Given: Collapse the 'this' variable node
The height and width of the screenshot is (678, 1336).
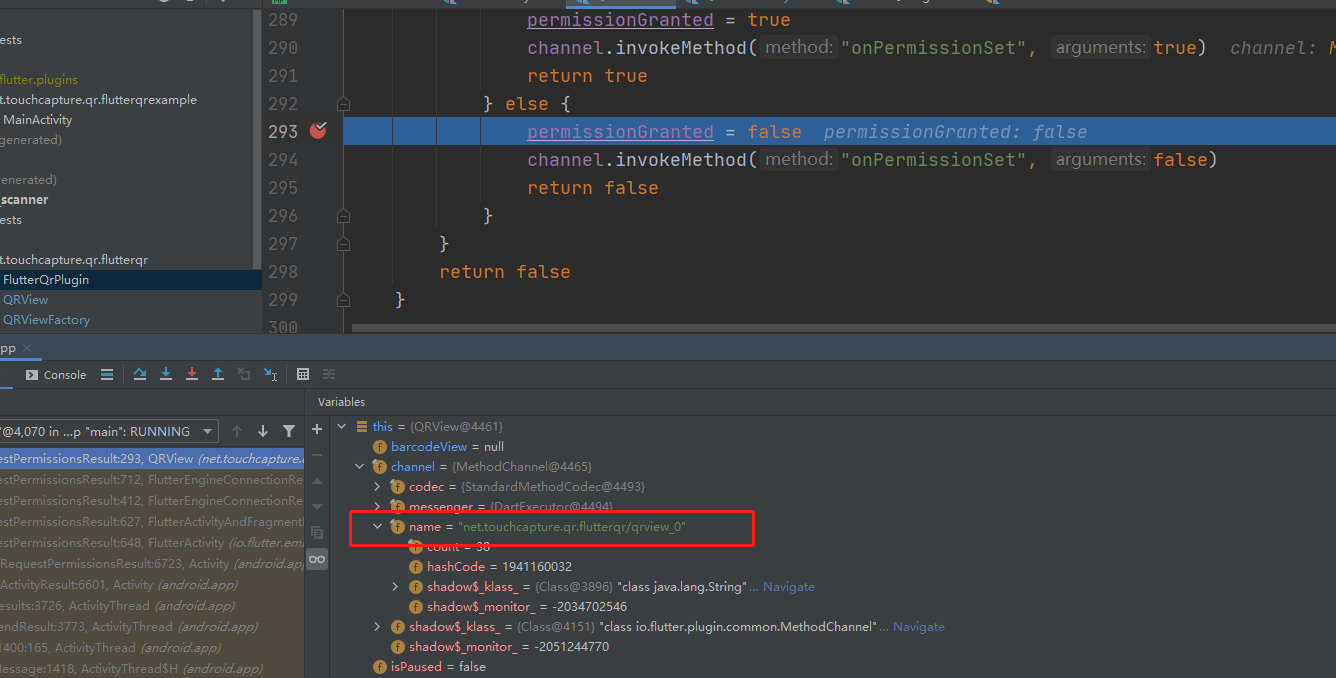Looking at the screenshot, I should point(342,427).
